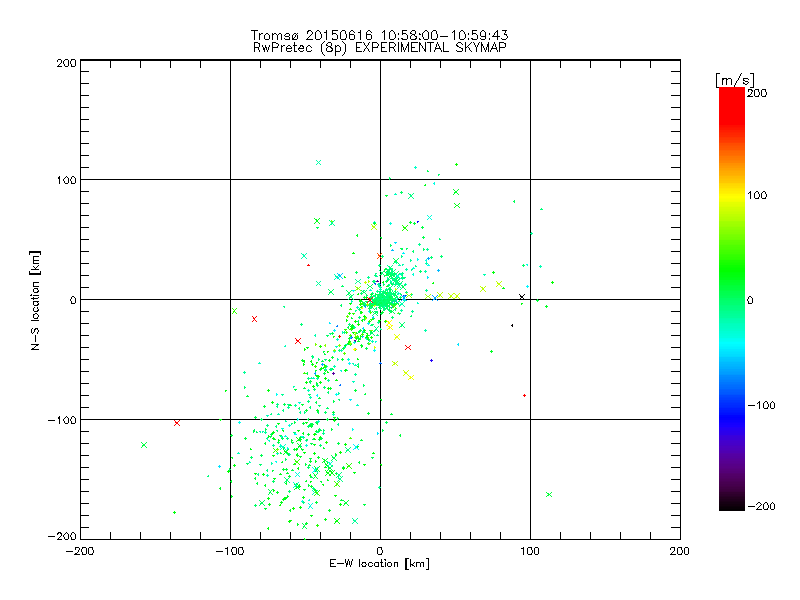Click the red X marker near bottom-left of plot
Viewport: 800px width, 600px height.
177,423
